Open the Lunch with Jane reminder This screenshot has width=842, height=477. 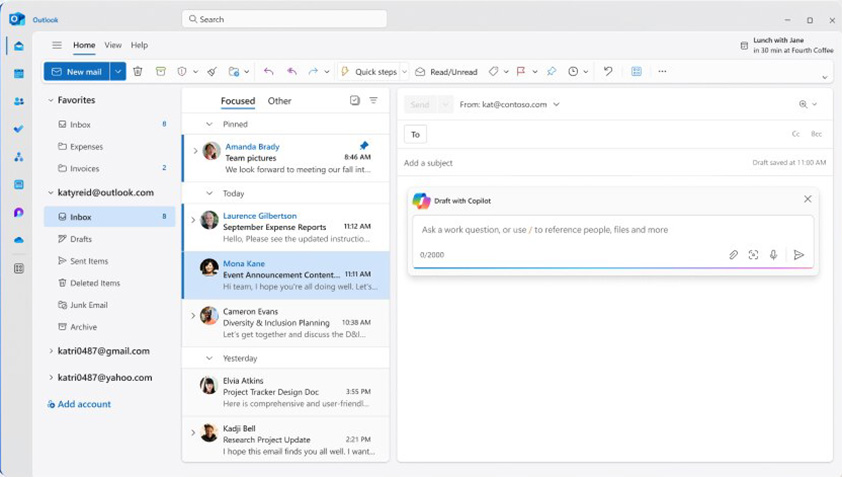tap(787, 45)
